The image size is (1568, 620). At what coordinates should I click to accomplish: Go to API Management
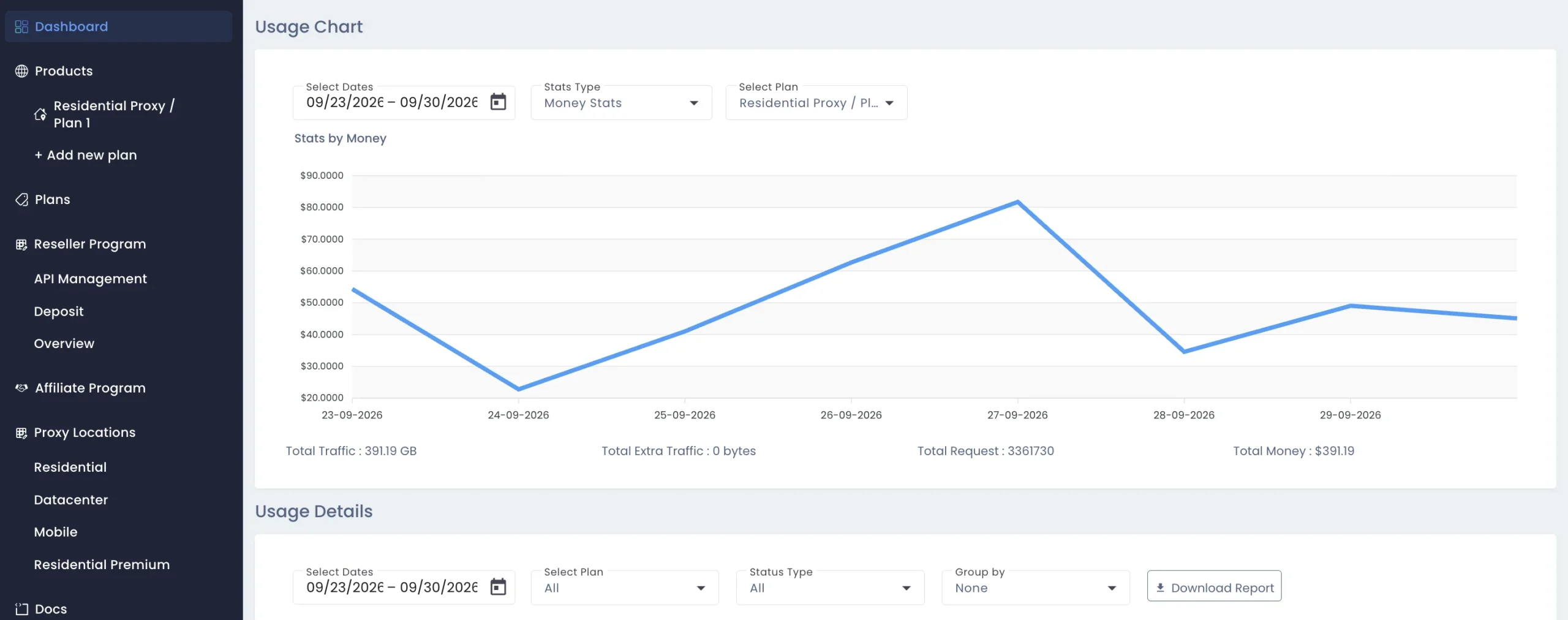pos(91,279)
